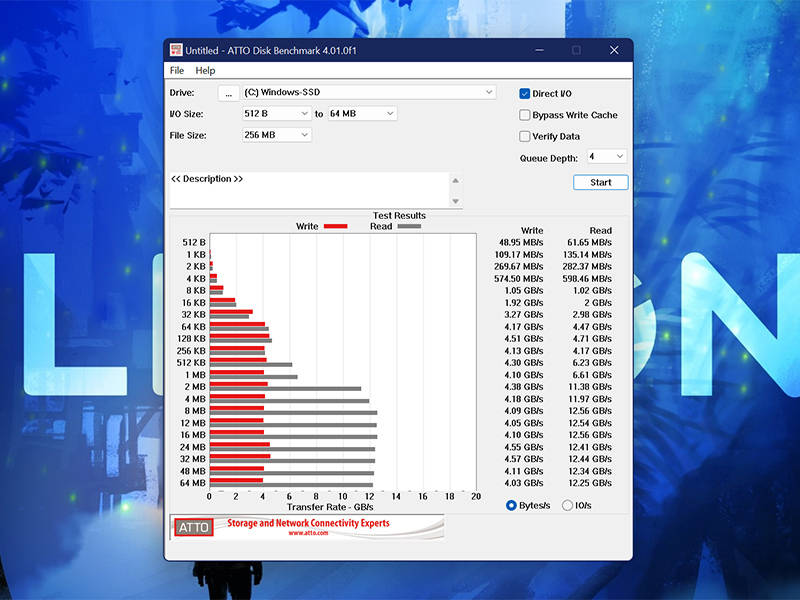Viewport: 800px width, 600px height.
Task: Click the Queue Depth label
Action: point(548,158)
